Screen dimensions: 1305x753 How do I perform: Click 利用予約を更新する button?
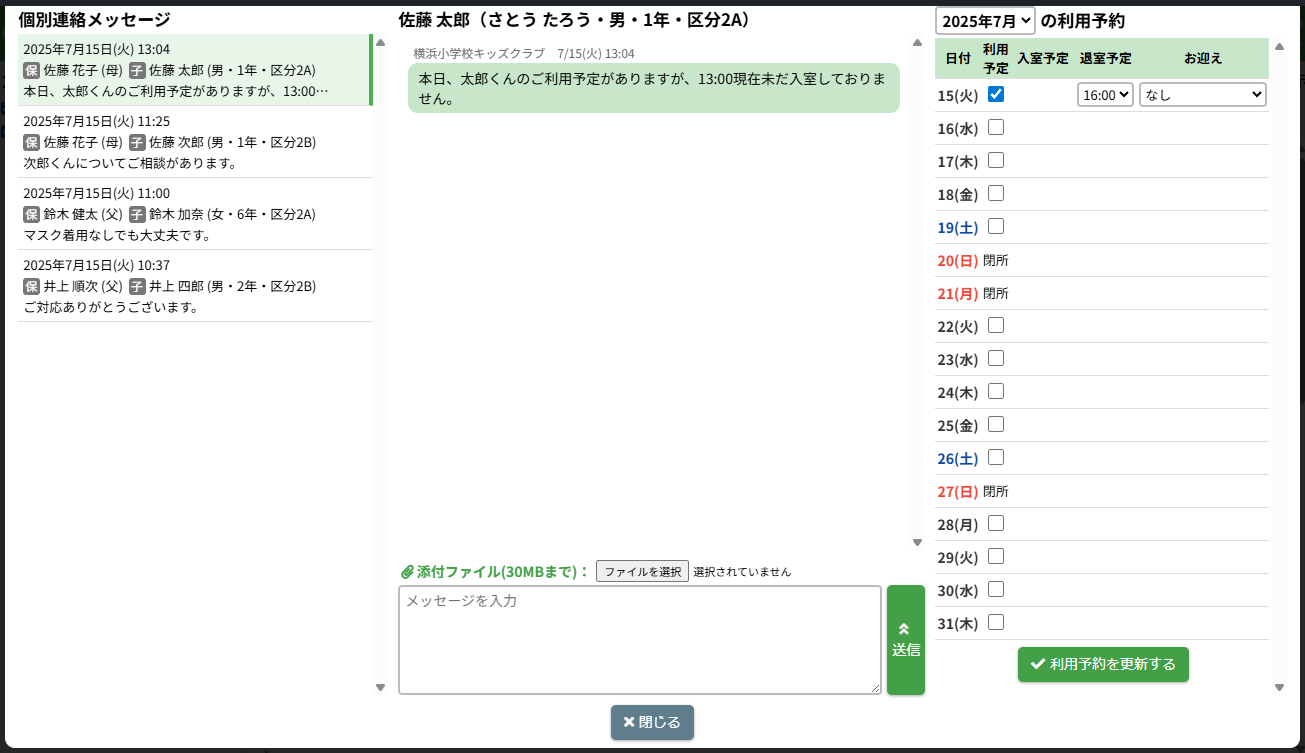tap(1103, 664)
